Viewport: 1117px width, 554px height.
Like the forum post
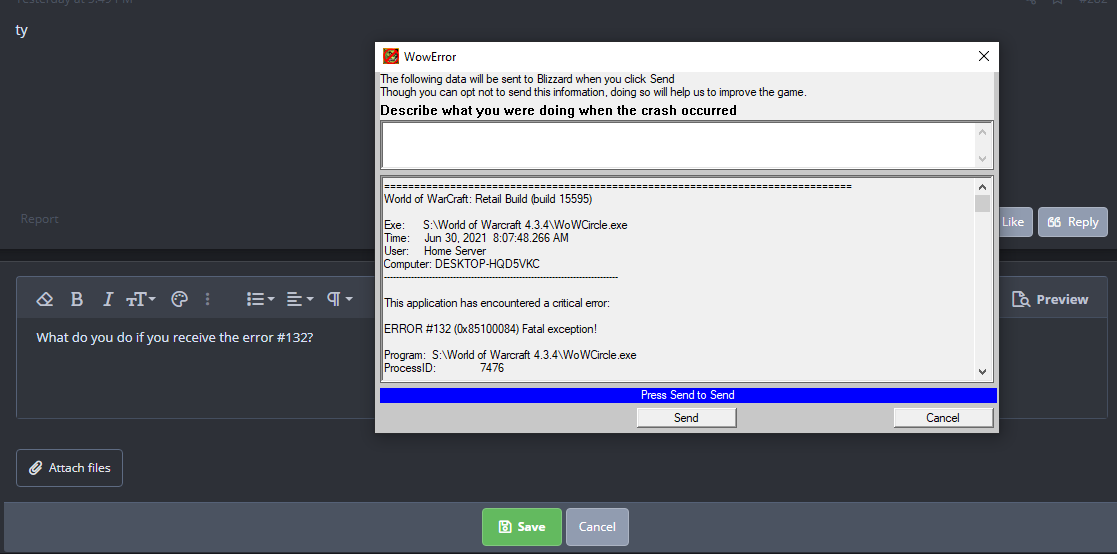tap(1014, 222)
